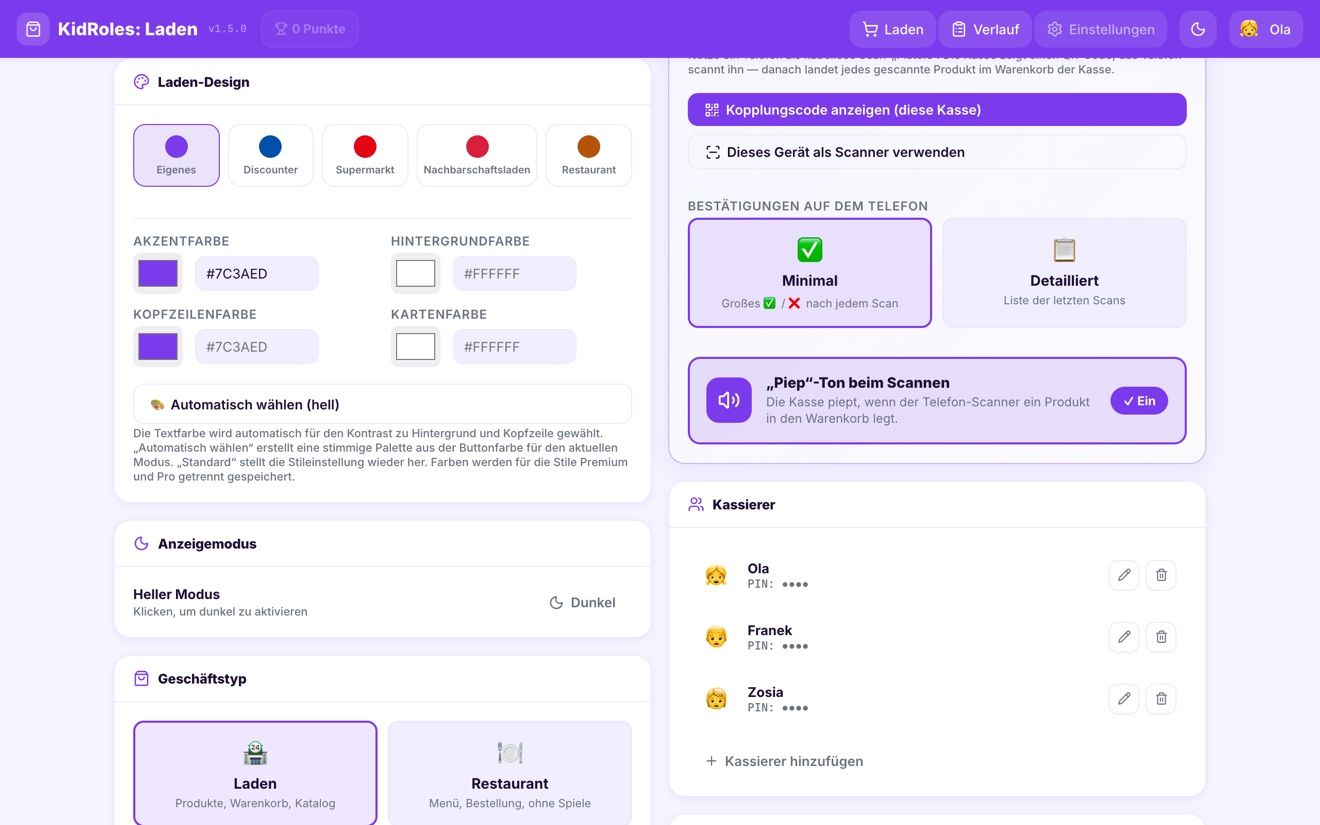Delete cashier Ola with trash icon
Screen dimensions: 1320x825
coord(1161,575)
